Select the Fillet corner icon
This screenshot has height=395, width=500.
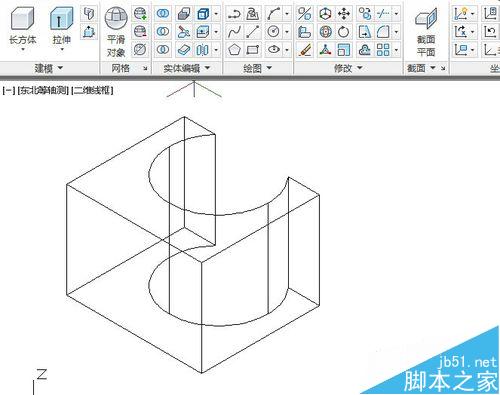(383, 32)
